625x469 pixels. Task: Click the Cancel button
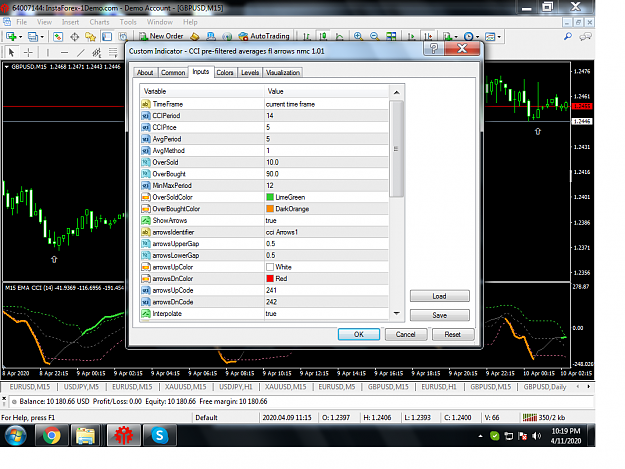pyautogui.click(x=406, y=334)
